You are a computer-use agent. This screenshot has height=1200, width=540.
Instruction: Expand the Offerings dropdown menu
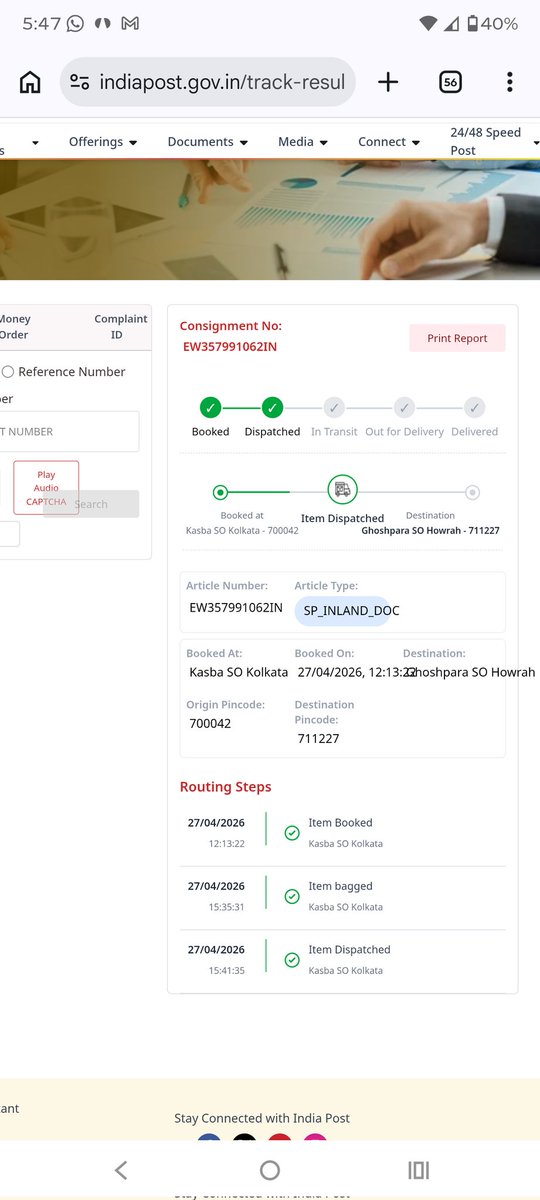tap(103, 142)
